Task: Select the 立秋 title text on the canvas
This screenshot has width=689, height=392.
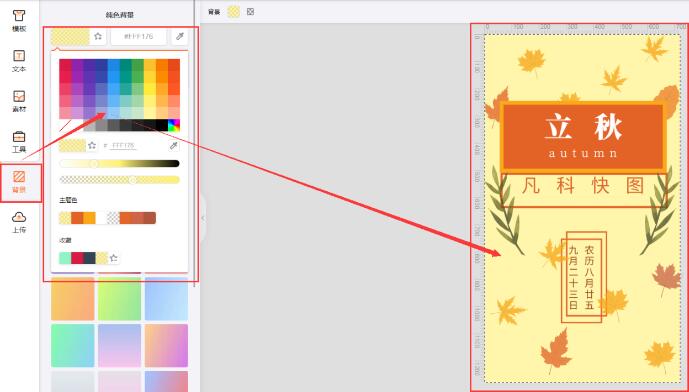Action: (x=583, y=128)
